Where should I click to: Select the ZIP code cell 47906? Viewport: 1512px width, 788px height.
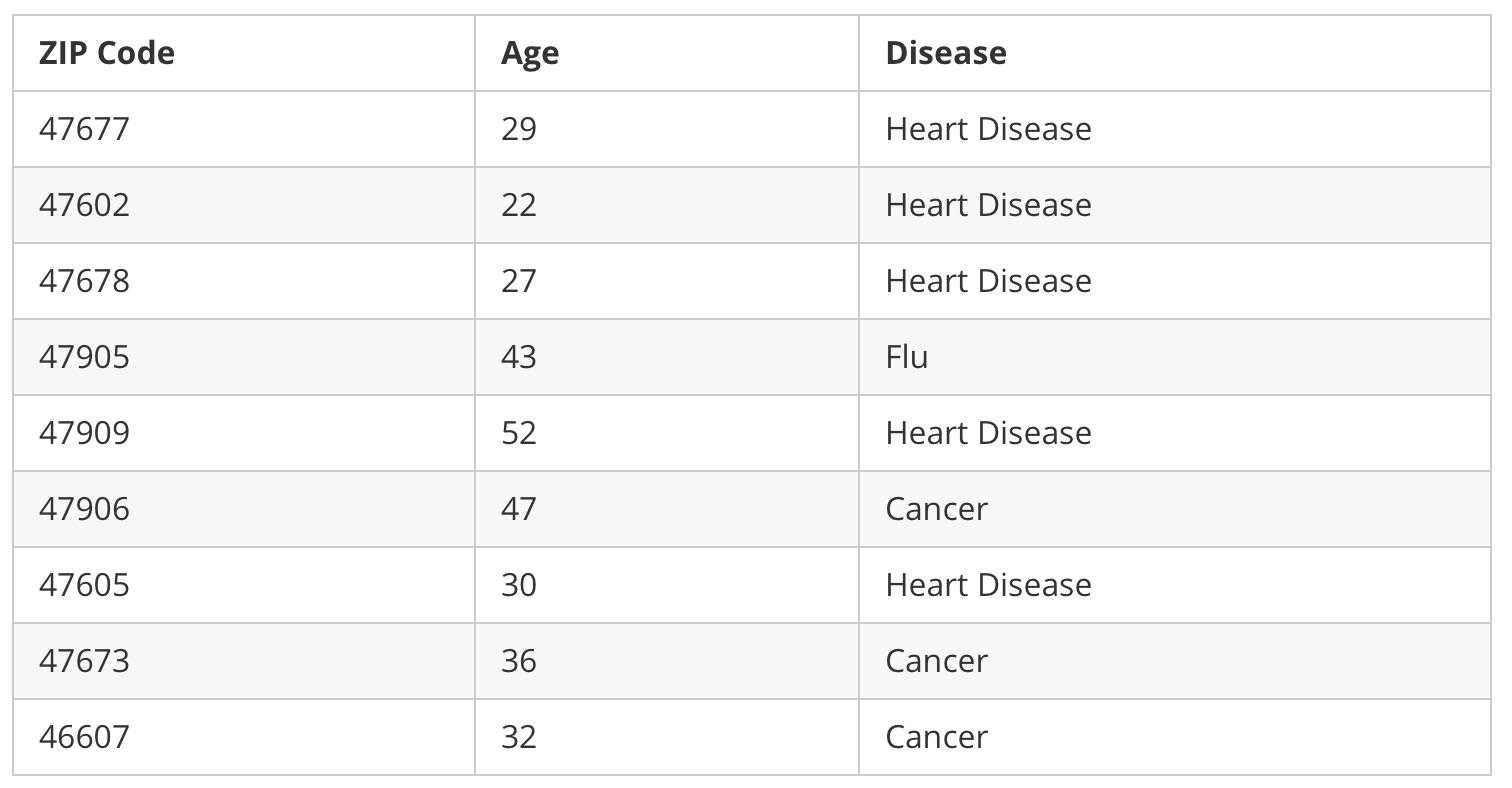(84, 509)
